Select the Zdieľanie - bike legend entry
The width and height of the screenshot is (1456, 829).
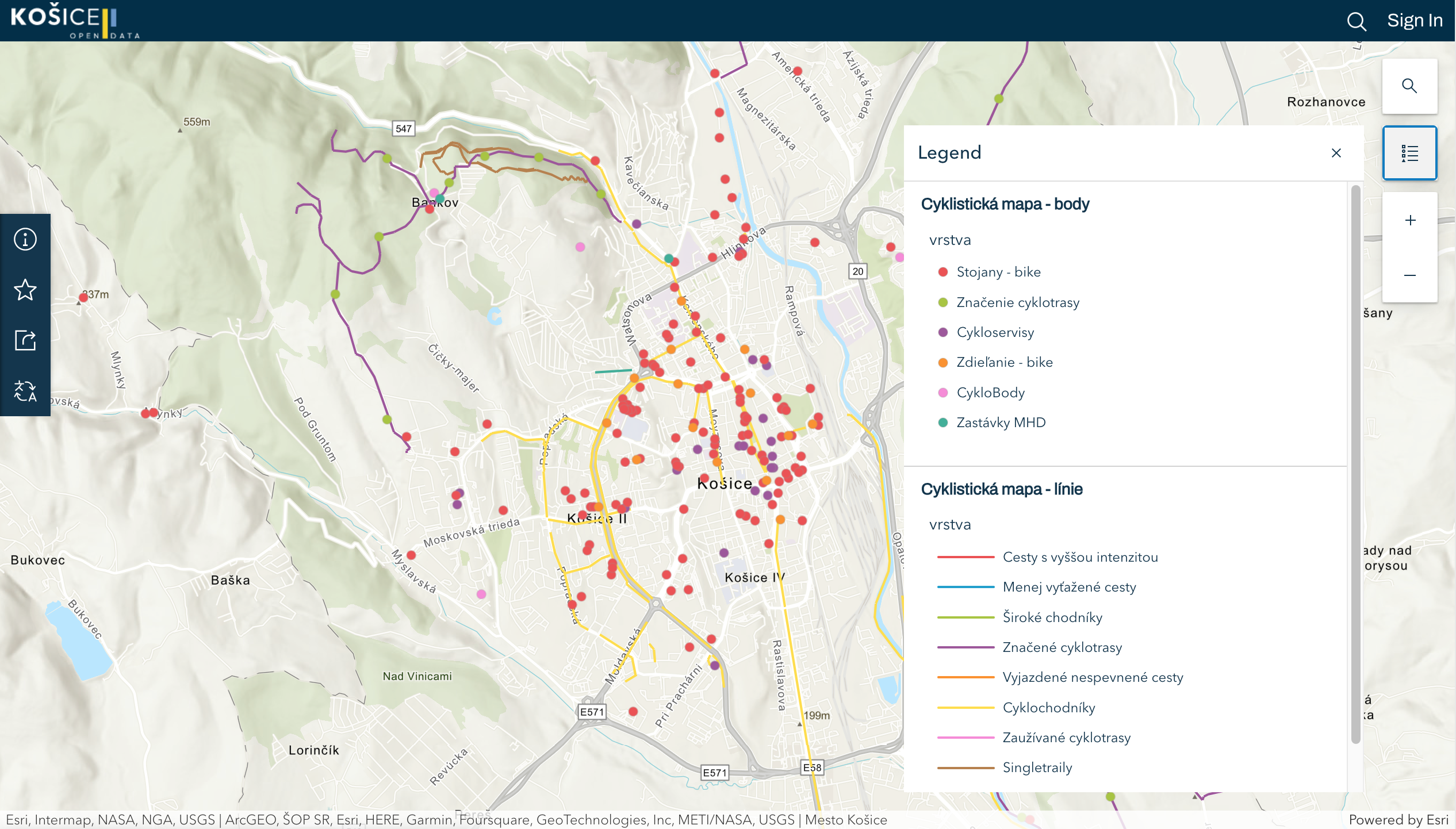click(1005, 362)
